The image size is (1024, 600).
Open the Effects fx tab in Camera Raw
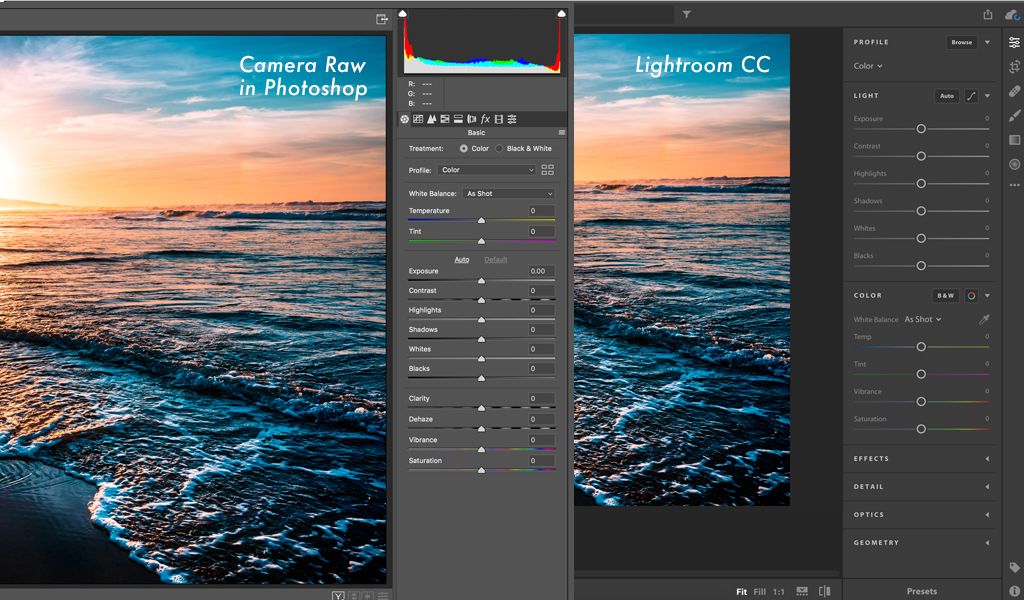pos(485,119)
